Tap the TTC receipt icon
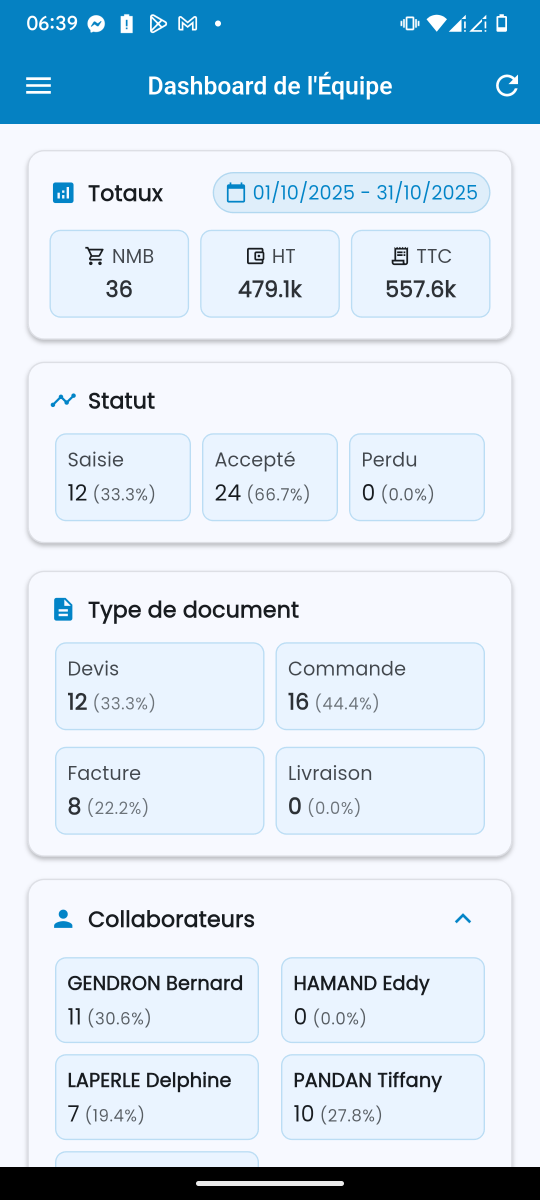The height and width of the screenshot is (1200, 540). point(400,257)
